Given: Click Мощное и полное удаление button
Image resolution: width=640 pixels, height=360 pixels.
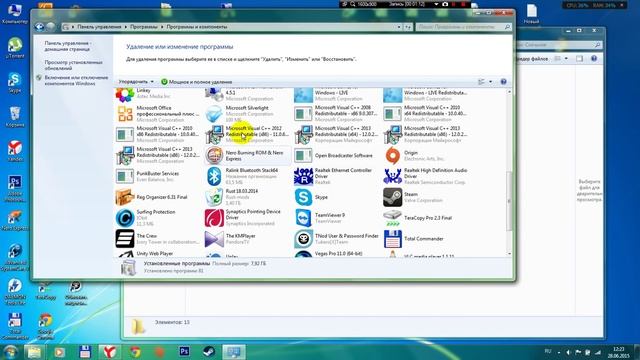Looking at the screenshot, I should (196, 82).
